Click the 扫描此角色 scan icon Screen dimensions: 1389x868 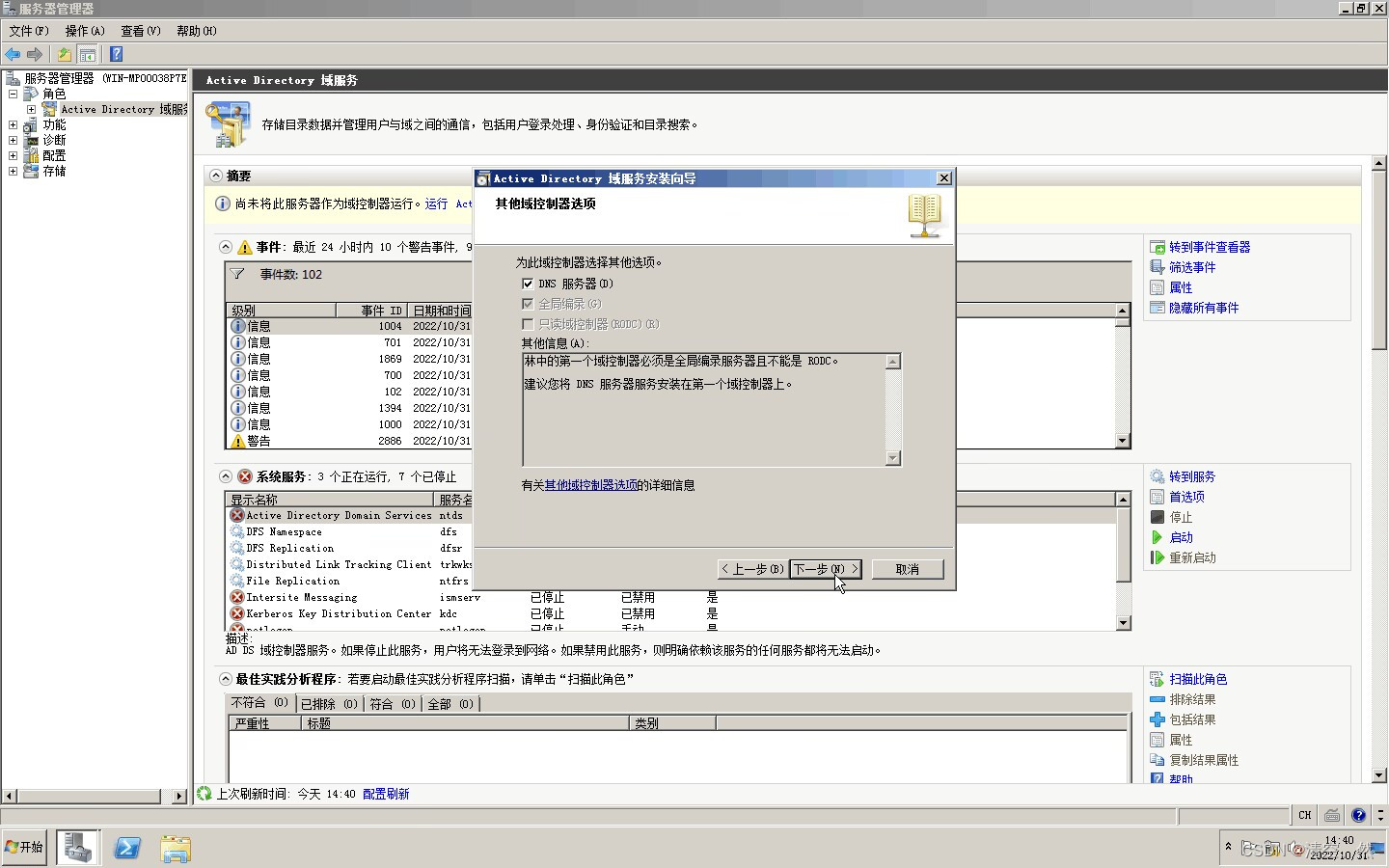[1157, 680]
